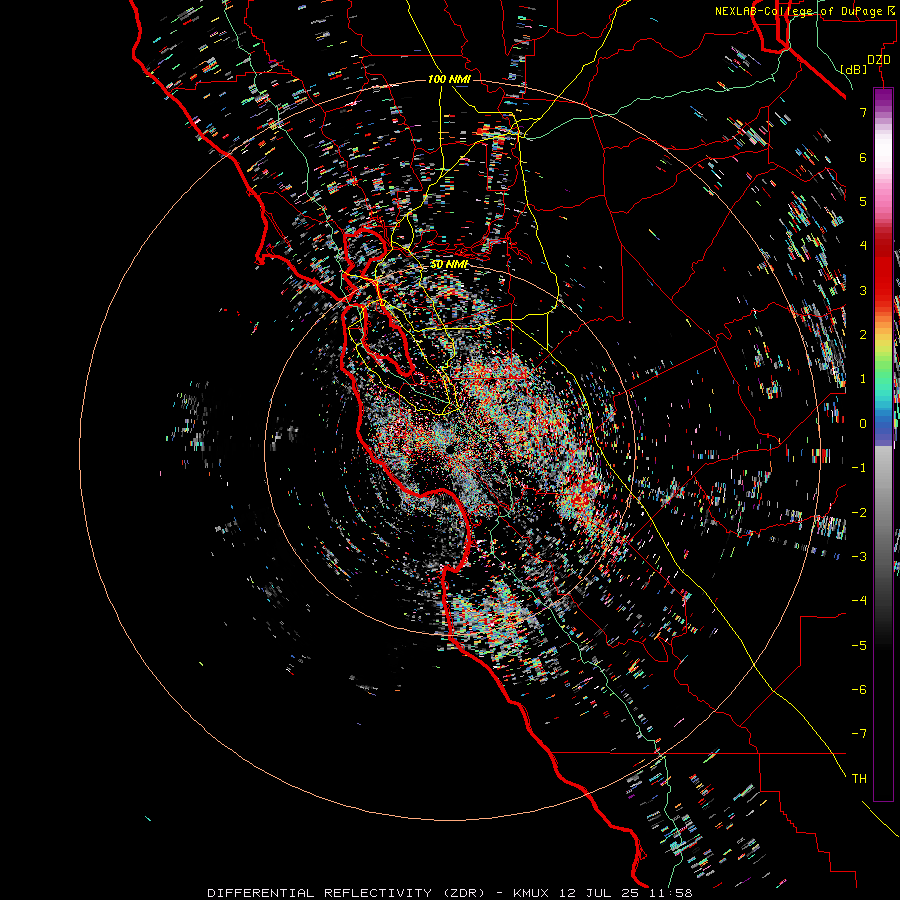This screenshot has width=900, height=900.
Task: Click the -3 value on color scale
Action: pos(859,557)
